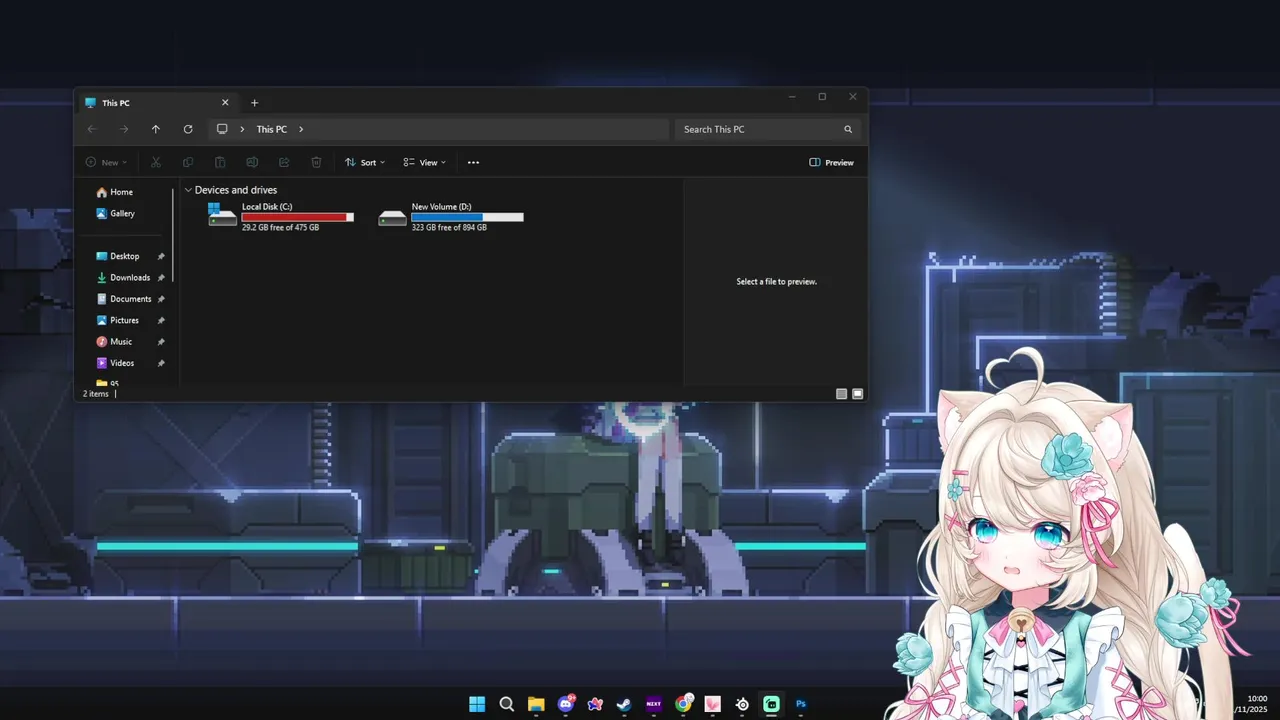This screenshot has width=1280, height=720.
Task: Click the monitor icon in the address bar
Action: [x=222, y=129]
